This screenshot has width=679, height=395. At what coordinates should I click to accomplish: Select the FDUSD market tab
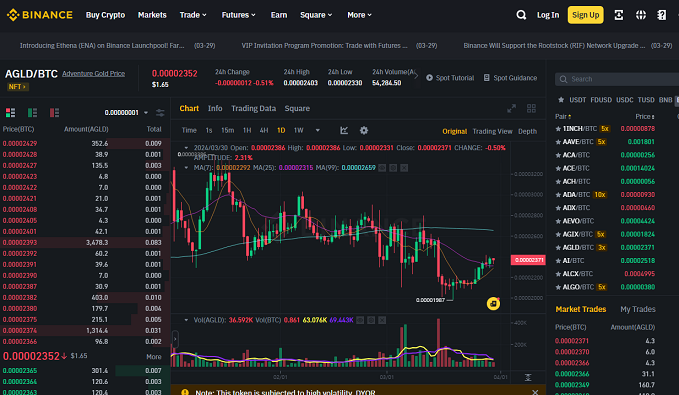tap(601, 100)
